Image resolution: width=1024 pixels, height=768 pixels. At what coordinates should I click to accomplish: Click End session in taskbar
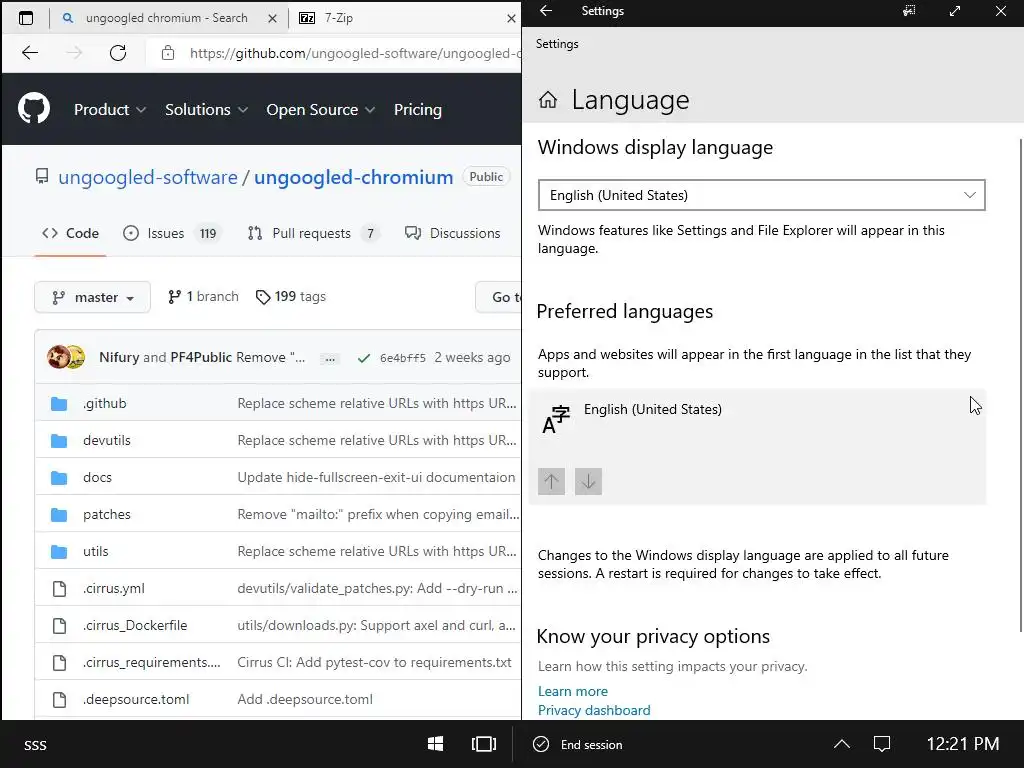pyautogui.click(x=578, y=744)
